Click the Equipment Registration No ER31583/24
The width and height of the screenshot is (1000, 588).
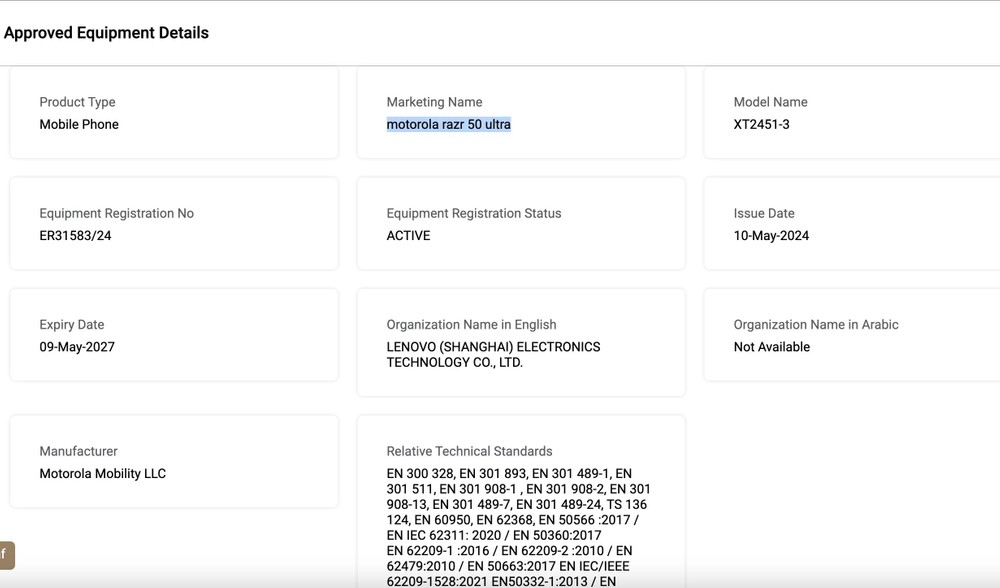[x=75, y=235]
